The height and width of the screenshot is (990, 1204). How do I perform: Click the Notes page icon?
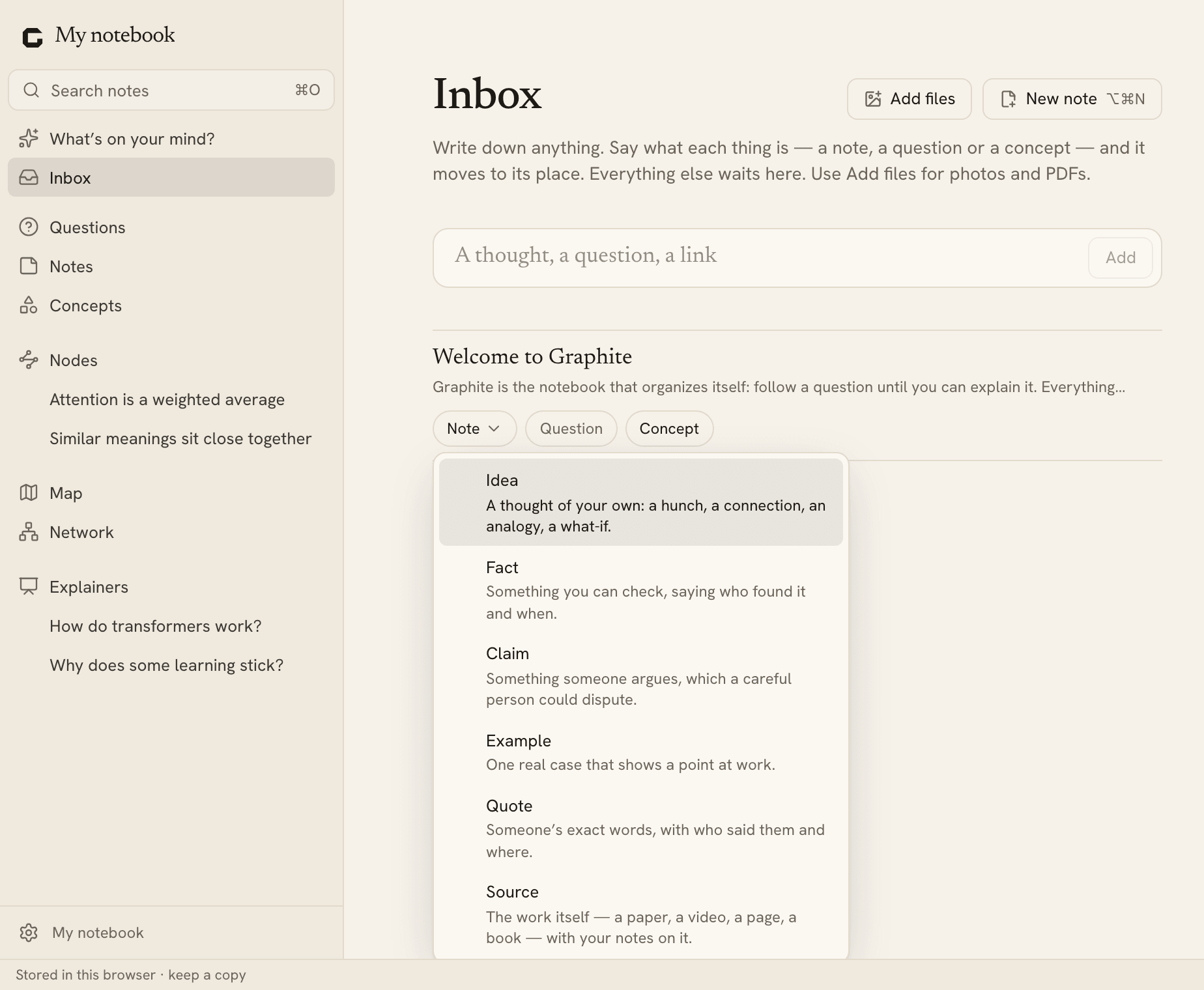[x=29, y=266]
